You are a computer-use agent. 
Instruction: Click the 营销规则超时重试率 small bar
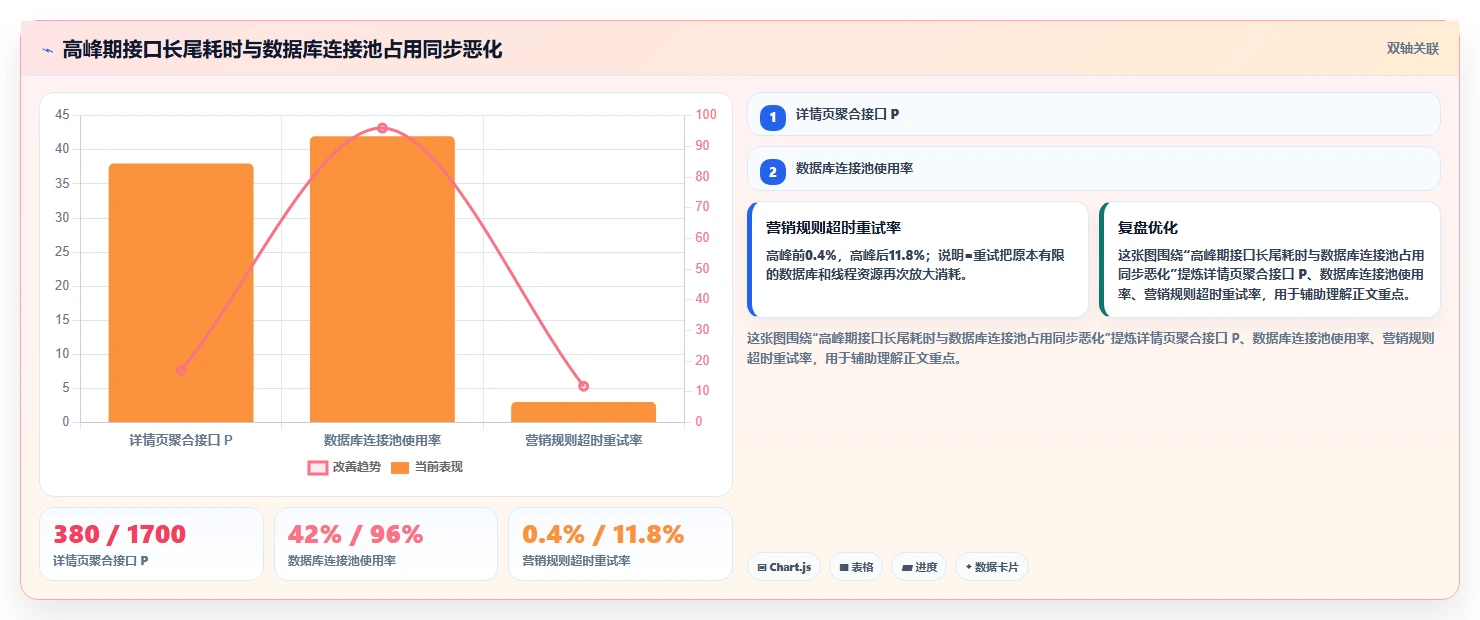tap(584, 412)
